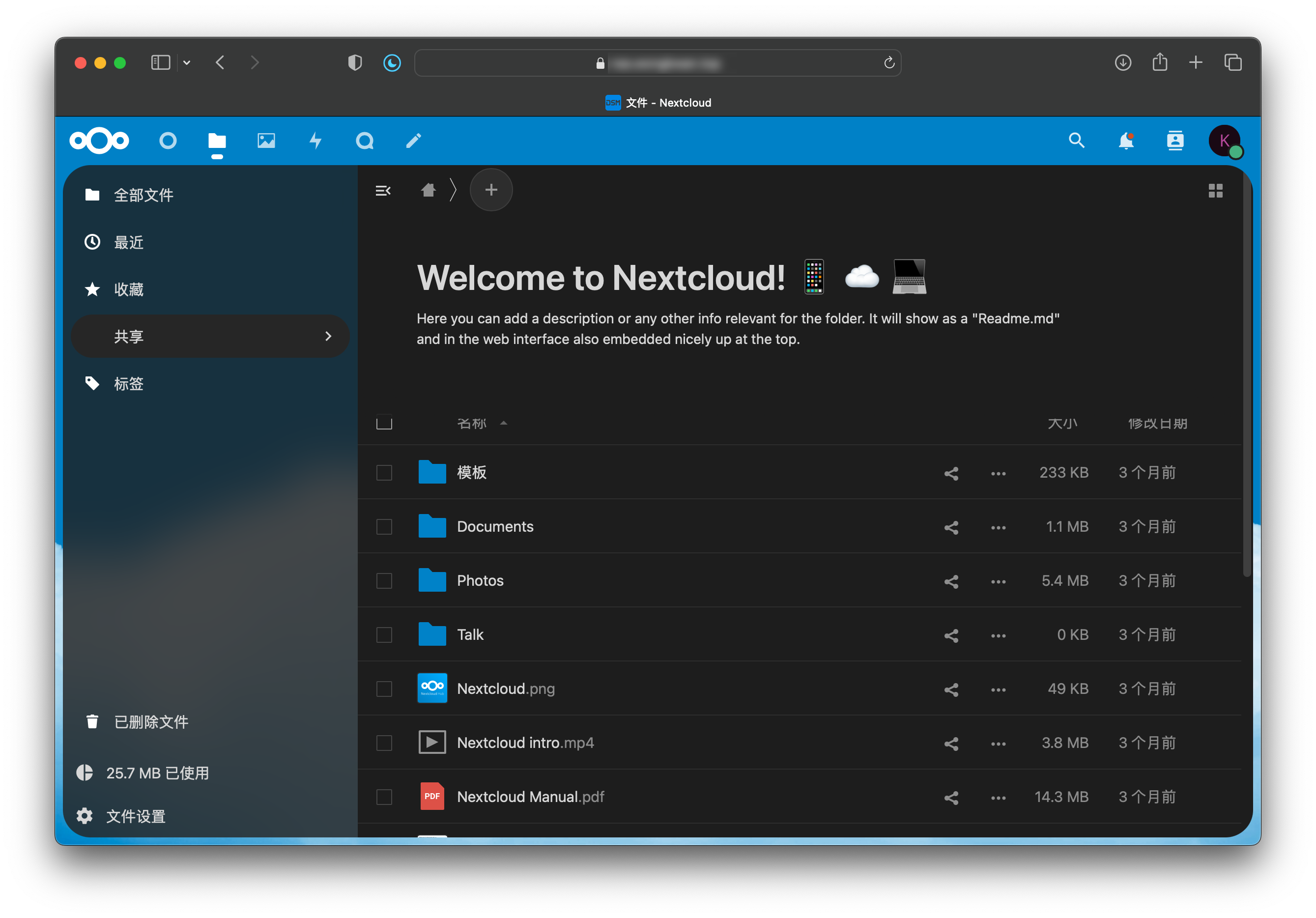Open the Activity lightning bolt icon

pos(315,141)
